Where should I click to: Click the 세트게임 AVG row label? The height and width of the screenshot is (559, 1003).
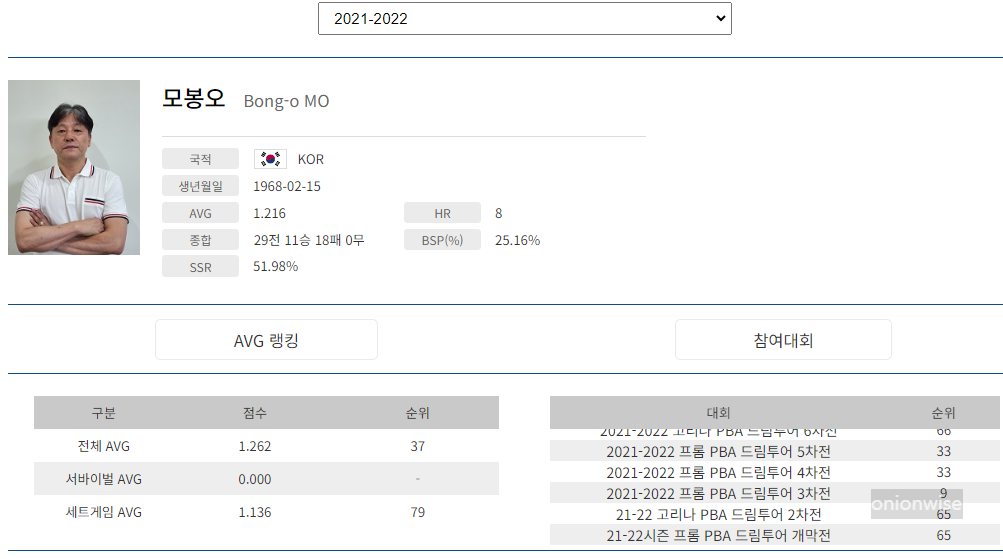(104, 512)
